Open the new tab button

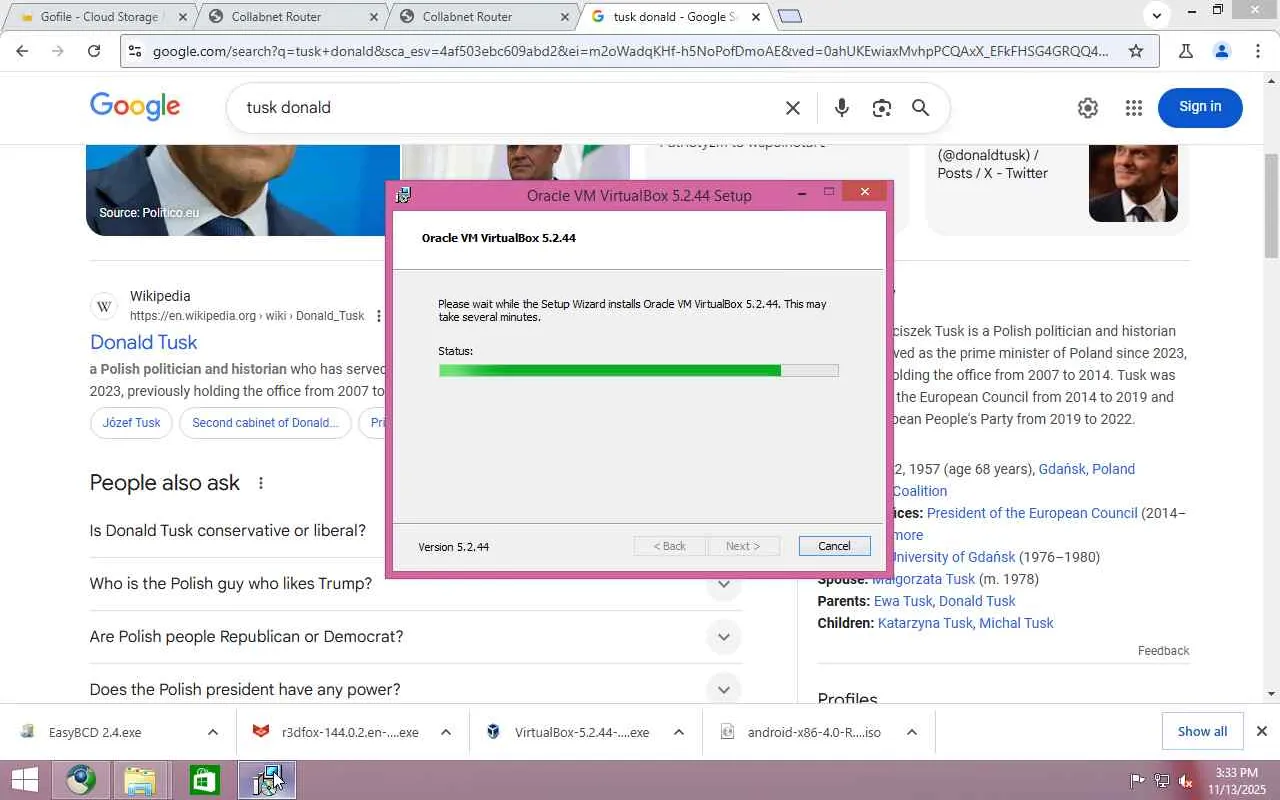pos(789,16)
